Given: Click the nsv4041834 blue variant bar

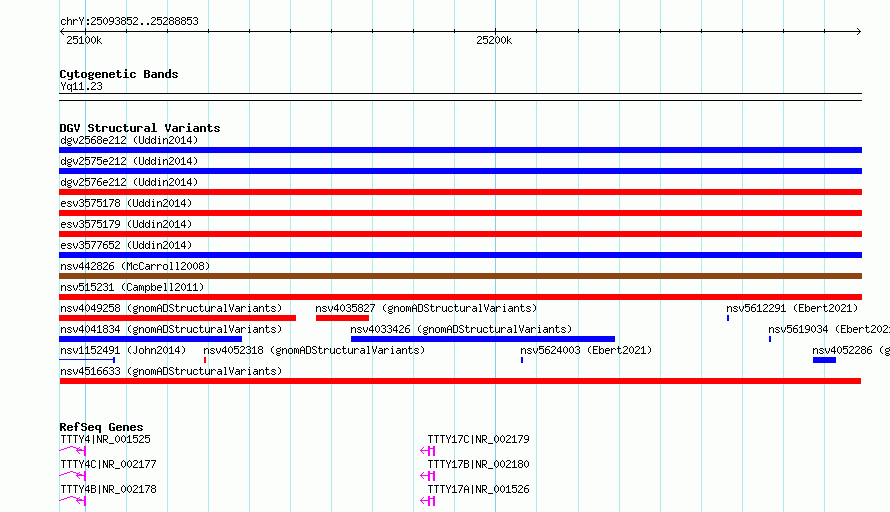Looking at the screenshot, I should click(150, 339).
